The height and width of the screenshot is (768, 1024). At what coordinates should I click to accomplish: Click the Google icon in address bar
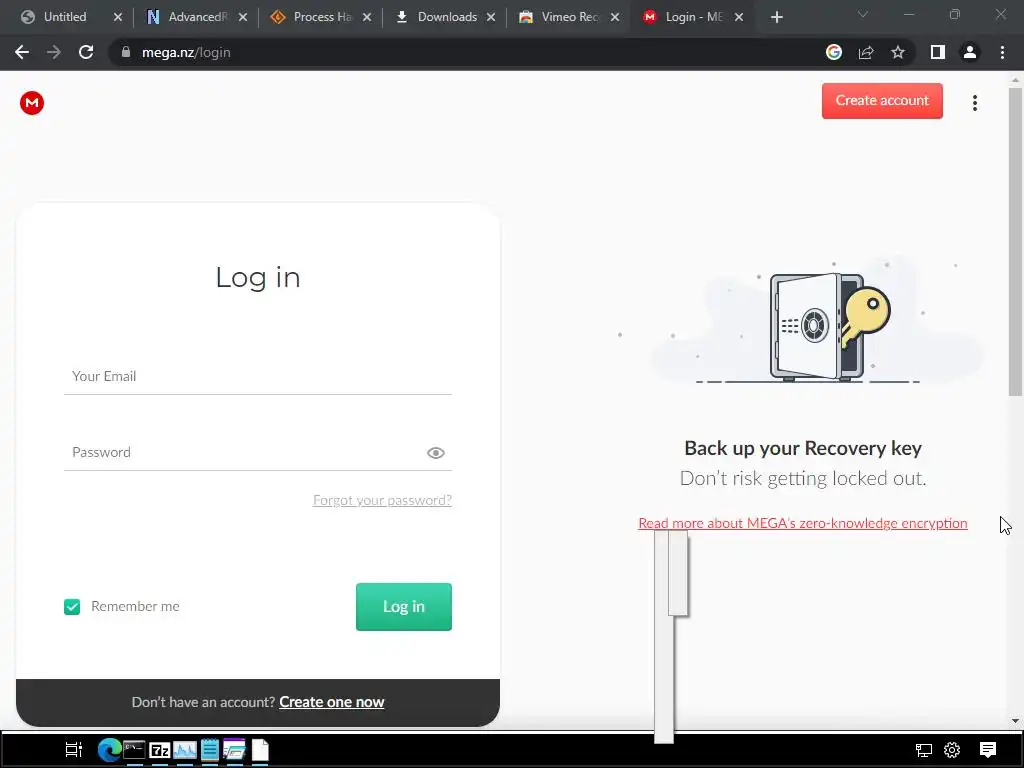(834, 52)
